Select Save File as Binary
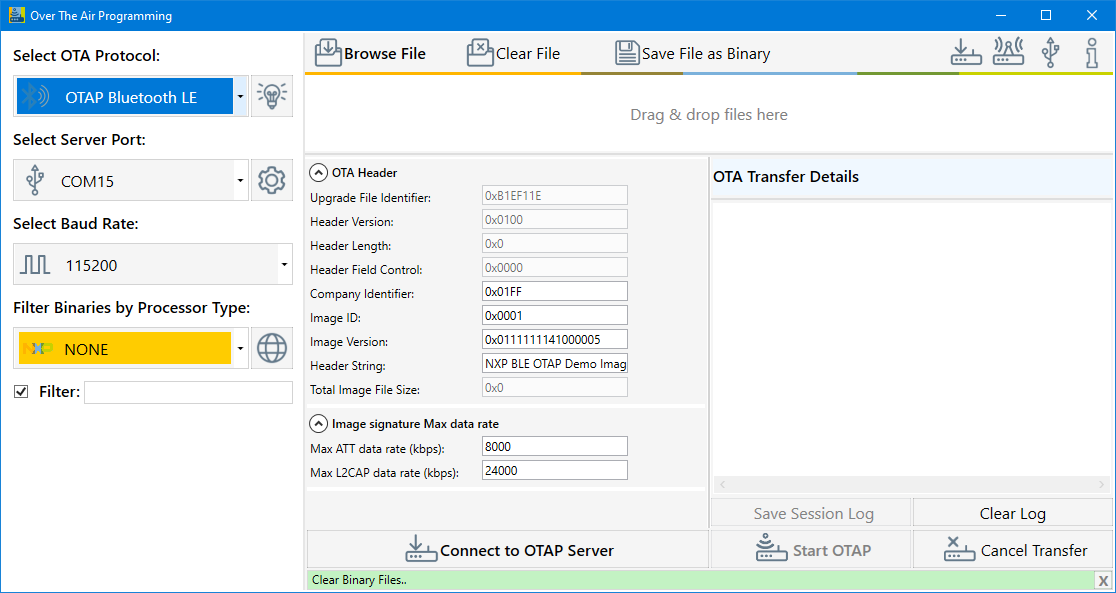This screenshot has width=1116, height=593. 693,54
